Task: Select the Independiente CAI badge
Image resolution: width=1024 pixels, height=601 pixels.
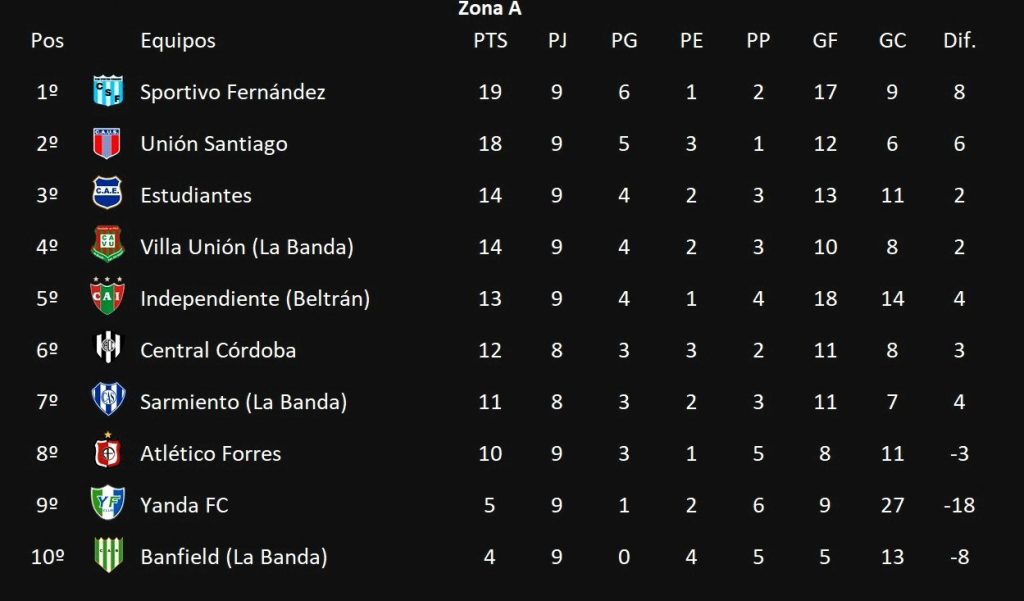Action: (107, 296)
